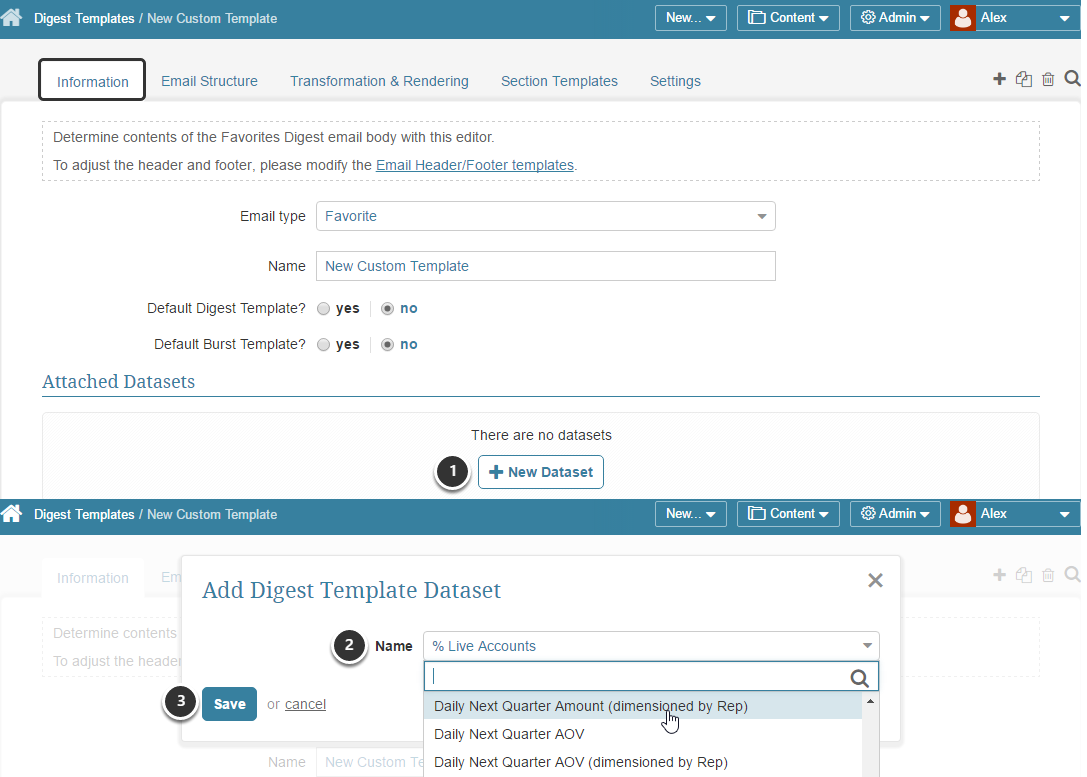Select Daily Next Quarter AOV from the list
This screenshot has width=1087, height=777.
click(509, 734)
